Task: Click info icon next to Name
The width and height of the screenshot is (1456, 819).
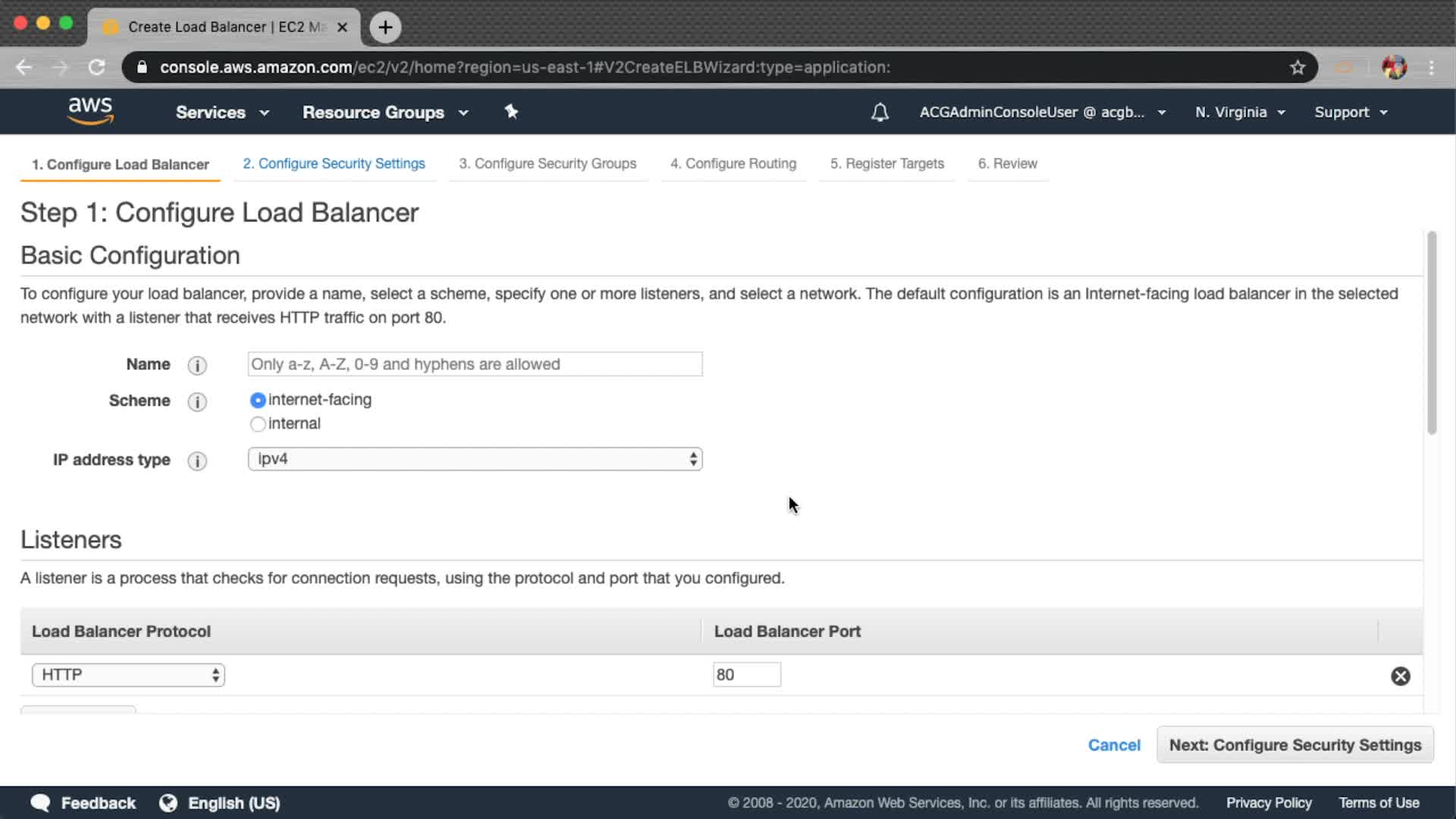Action: (197, 366)
